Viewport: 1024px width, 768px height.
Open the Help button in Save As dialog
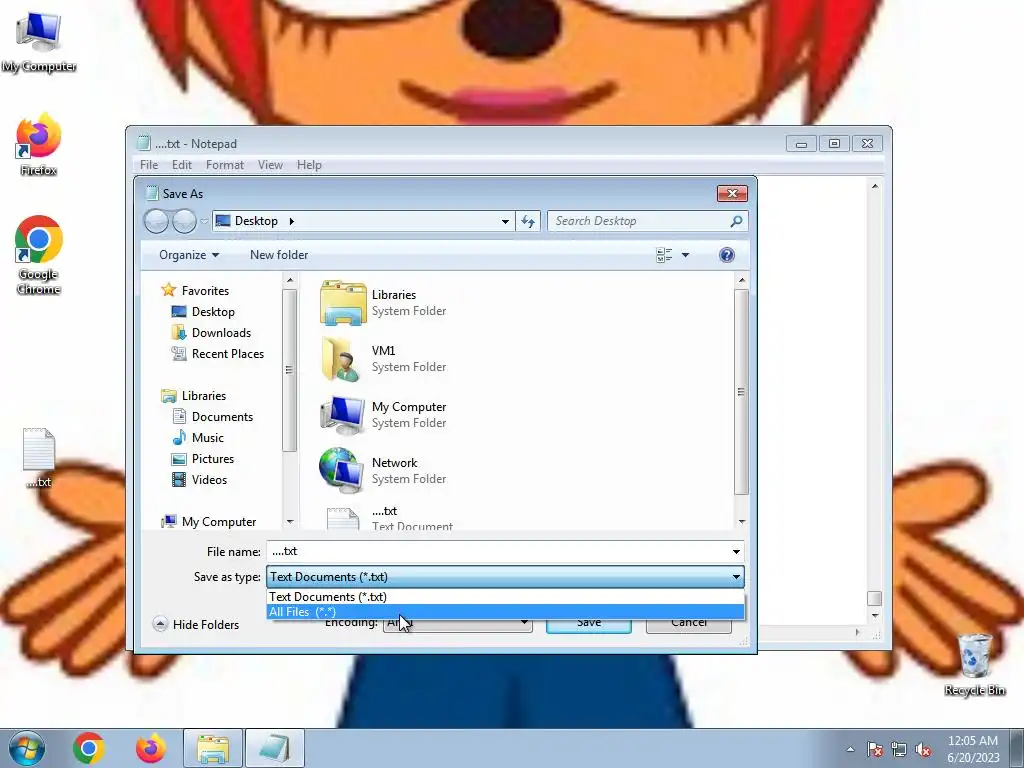[727, 255]
